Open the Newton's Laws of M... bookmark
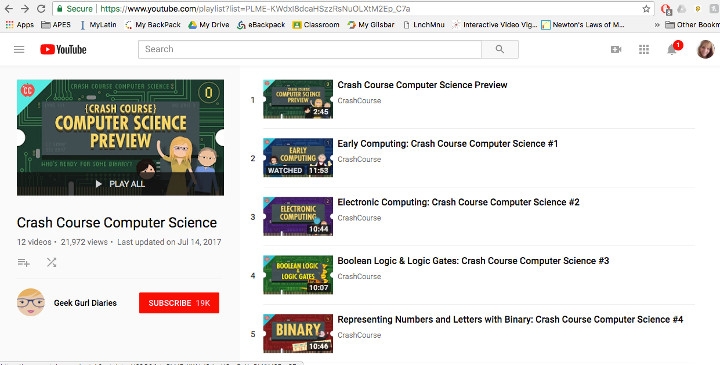720x365 pixels. point(583,25)
